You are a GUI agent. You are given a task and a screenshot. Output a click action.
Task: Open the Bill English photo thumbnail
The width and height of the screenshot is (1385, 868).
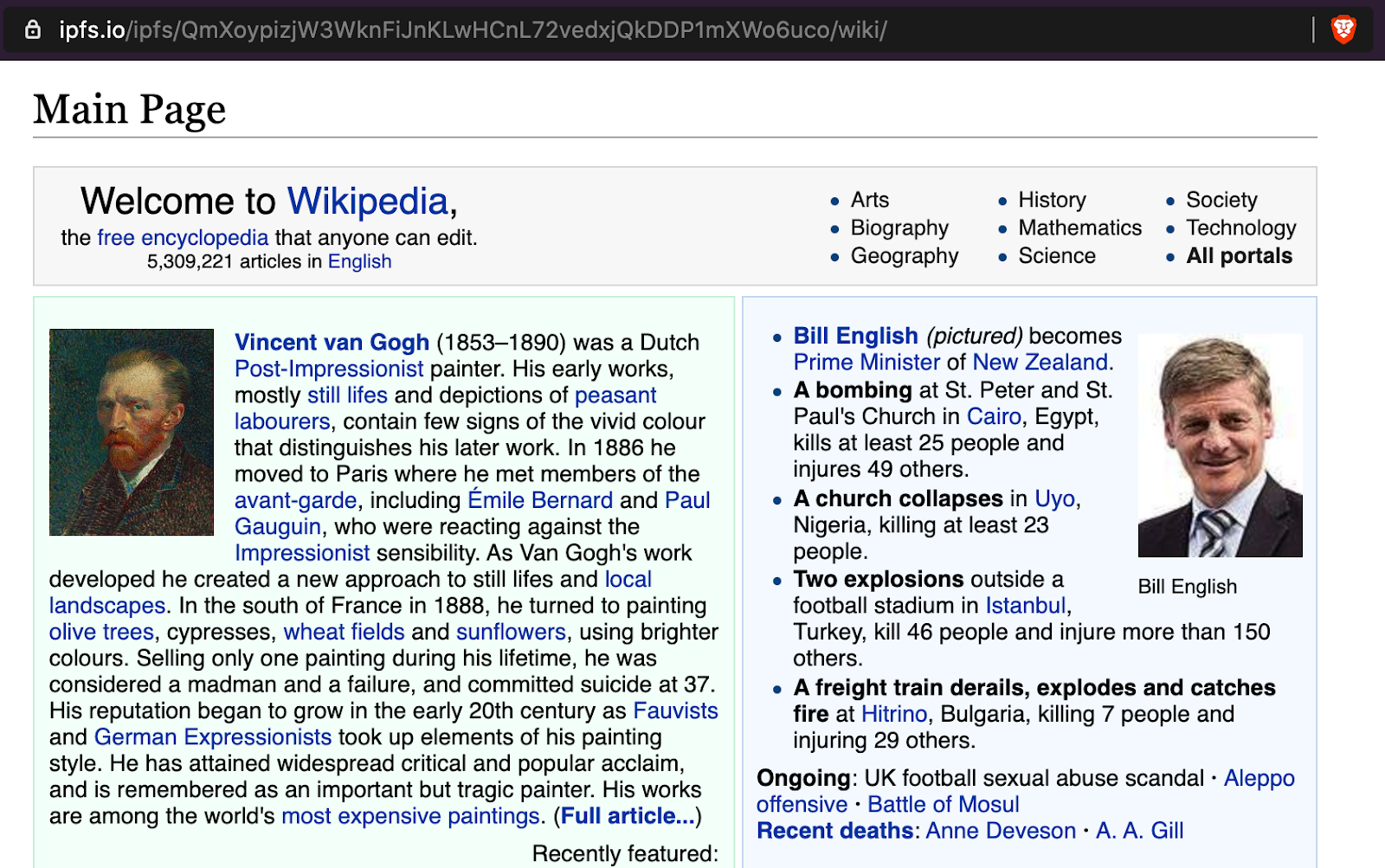point(1221,445)
